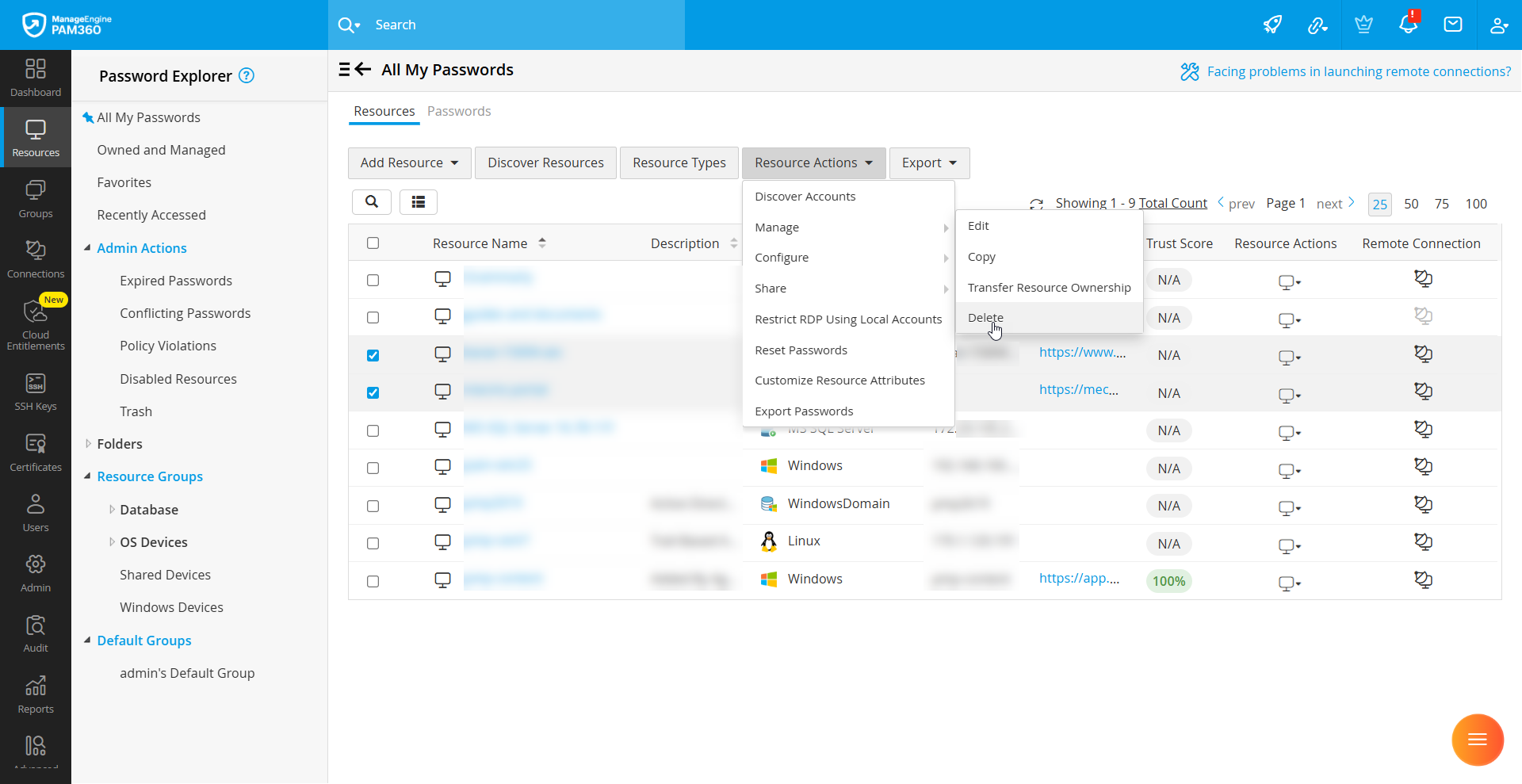Check the Linux resource row checkbox

373,544
